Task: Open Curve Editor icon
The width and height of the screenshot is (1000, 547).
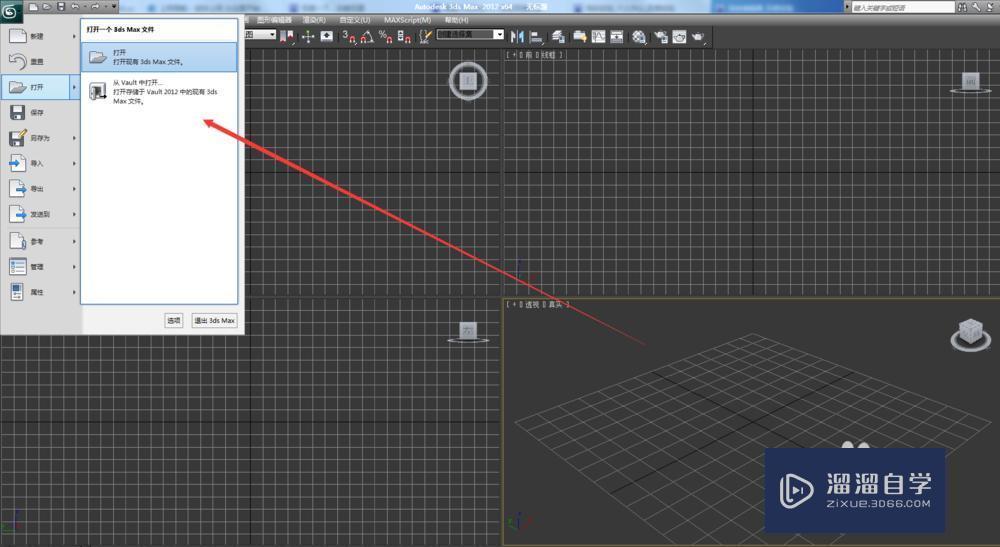Action: tap(598, 36)
